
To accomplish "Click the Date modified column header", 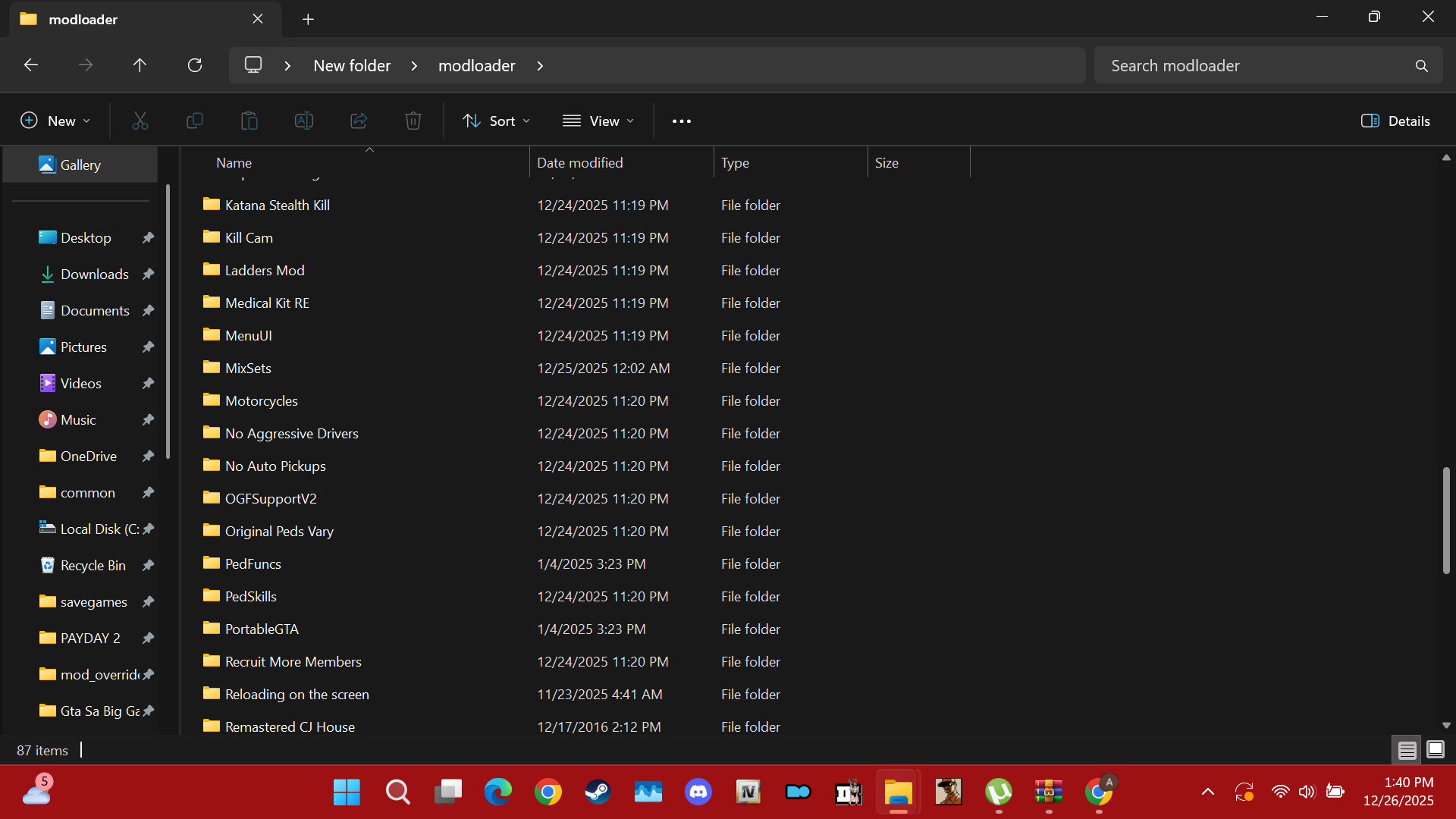I will click(580, 162).
